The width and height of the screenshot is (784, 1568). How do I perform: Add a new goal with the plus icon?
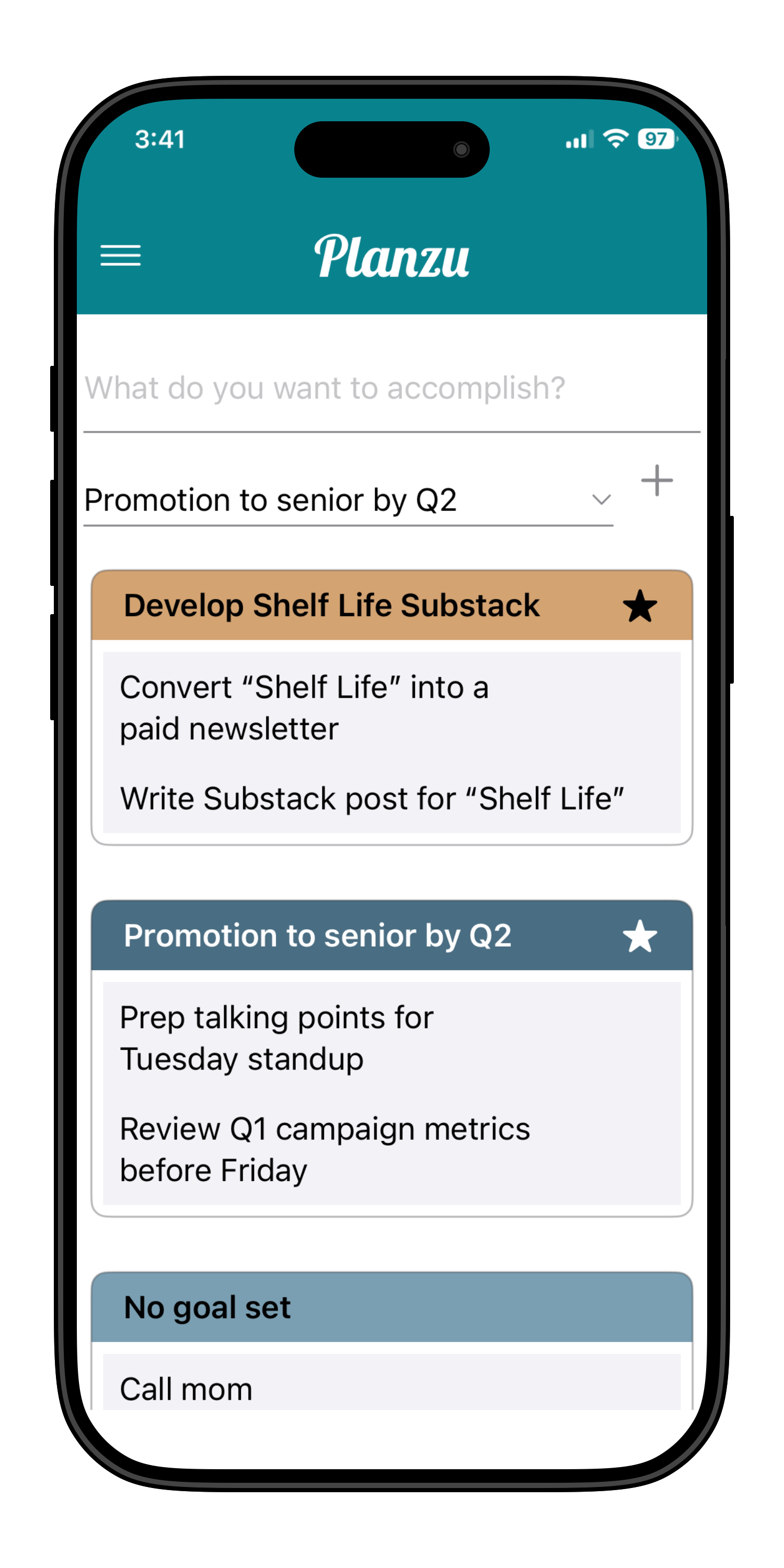coord(657,481)
